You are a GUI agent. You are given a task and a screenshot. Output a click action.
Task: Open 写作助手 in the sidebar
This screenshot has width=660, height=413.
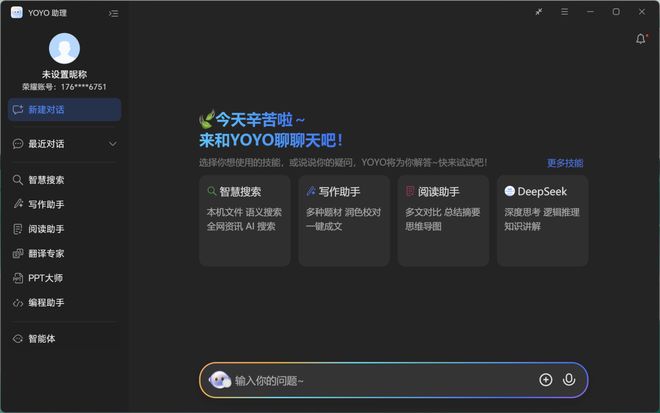64,205
